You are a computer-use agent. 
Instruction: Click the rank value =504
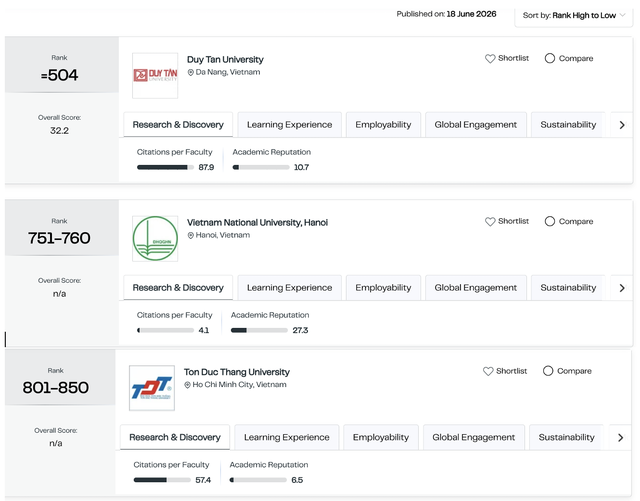tap(59, 75)
